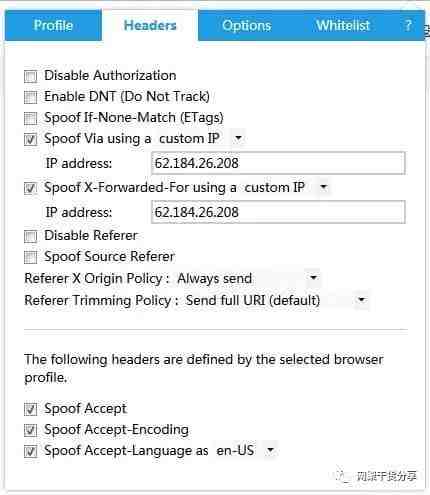Open Referer X Origin Policy dropdown
The width and height of the screenshot is (430, 495).
click(x=247, y=278)
